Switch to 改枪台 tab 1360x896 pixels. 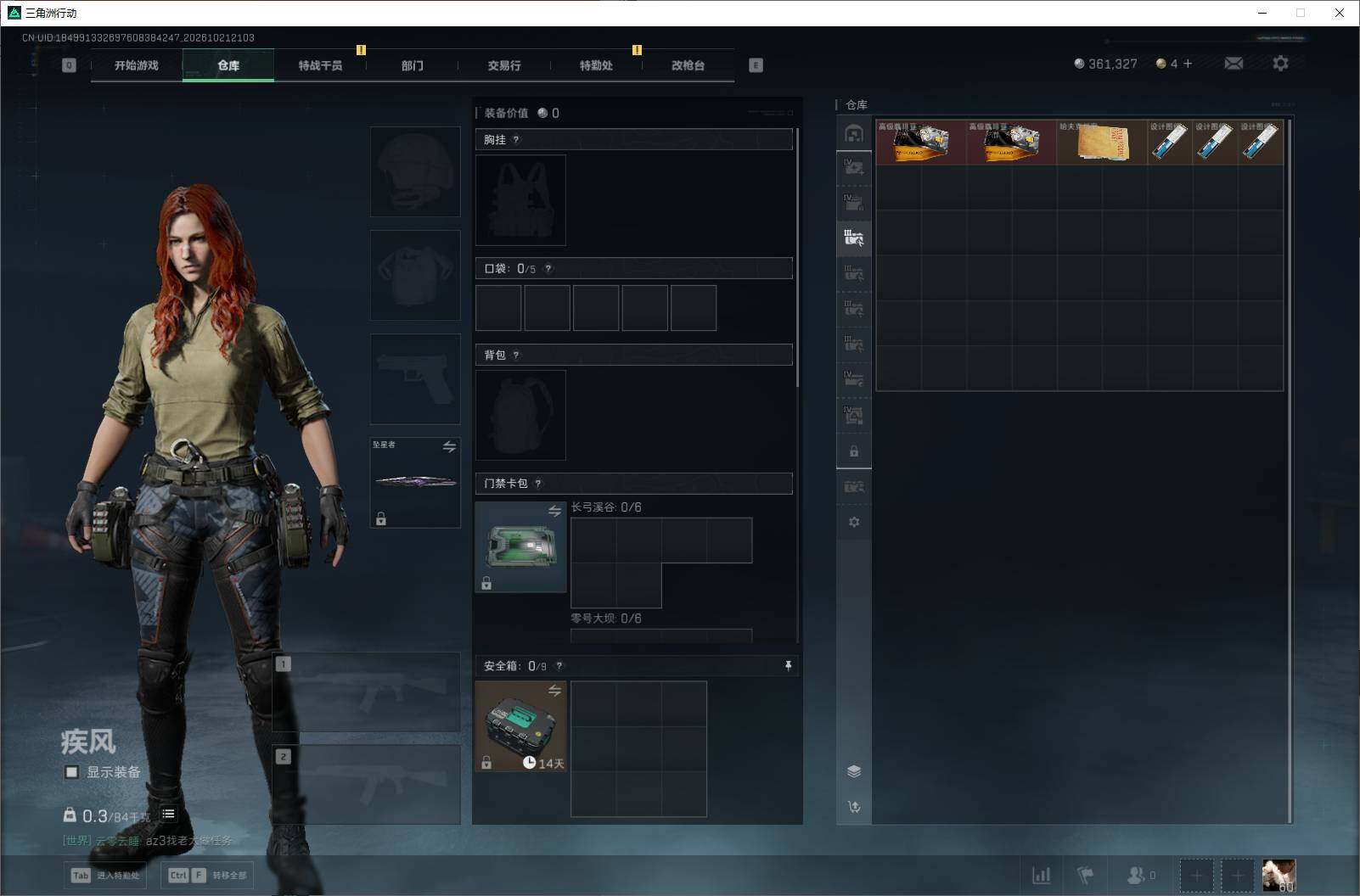(x=688, y=65)
